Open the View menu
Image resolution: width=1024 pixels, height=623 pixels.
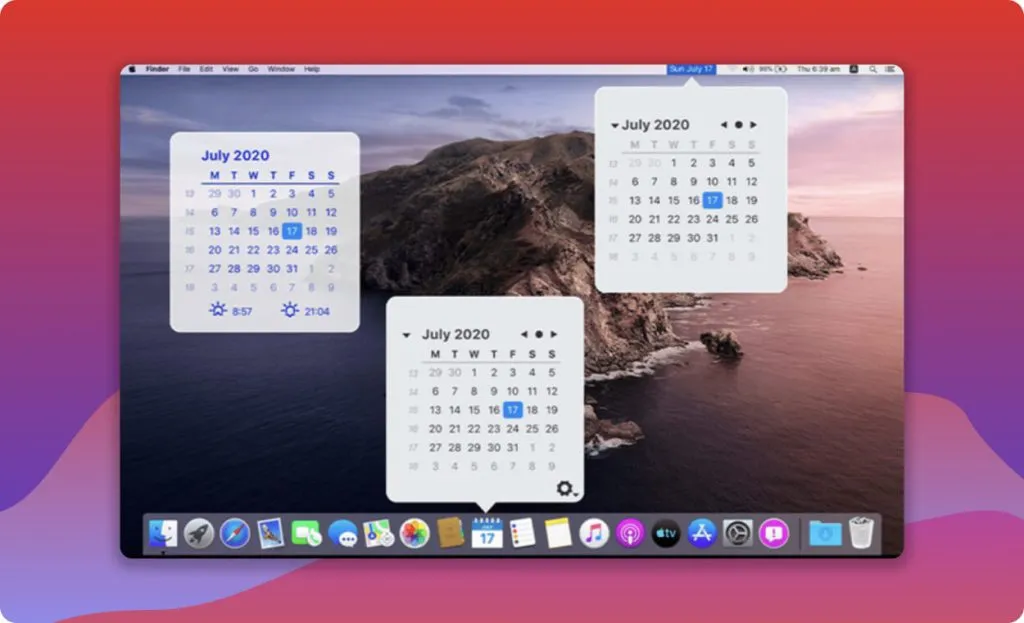click(230, 70)
